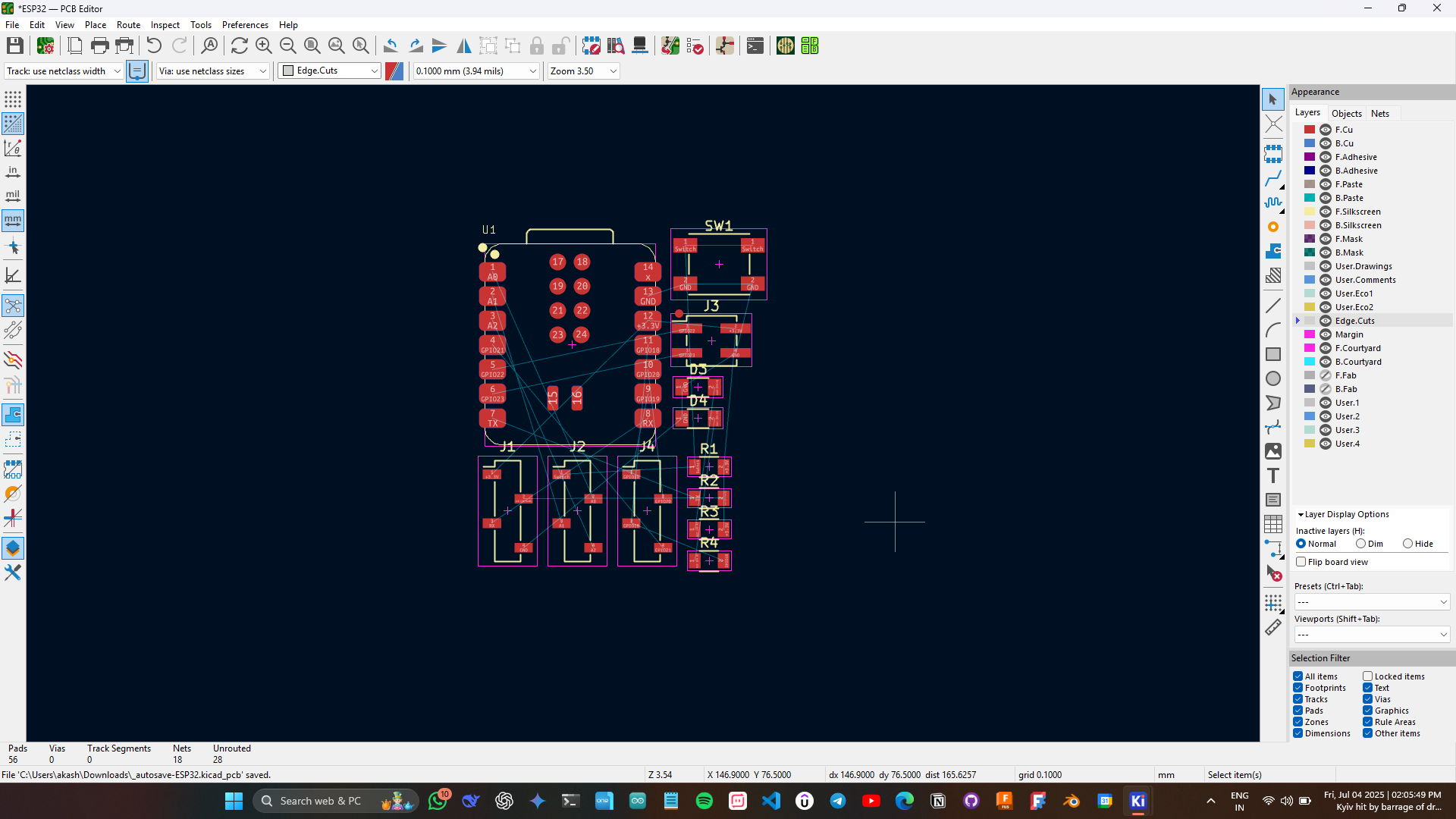The image size is (1456, 819).
Task: Select Hide inactive layers option
Action: pos(1408,544)
